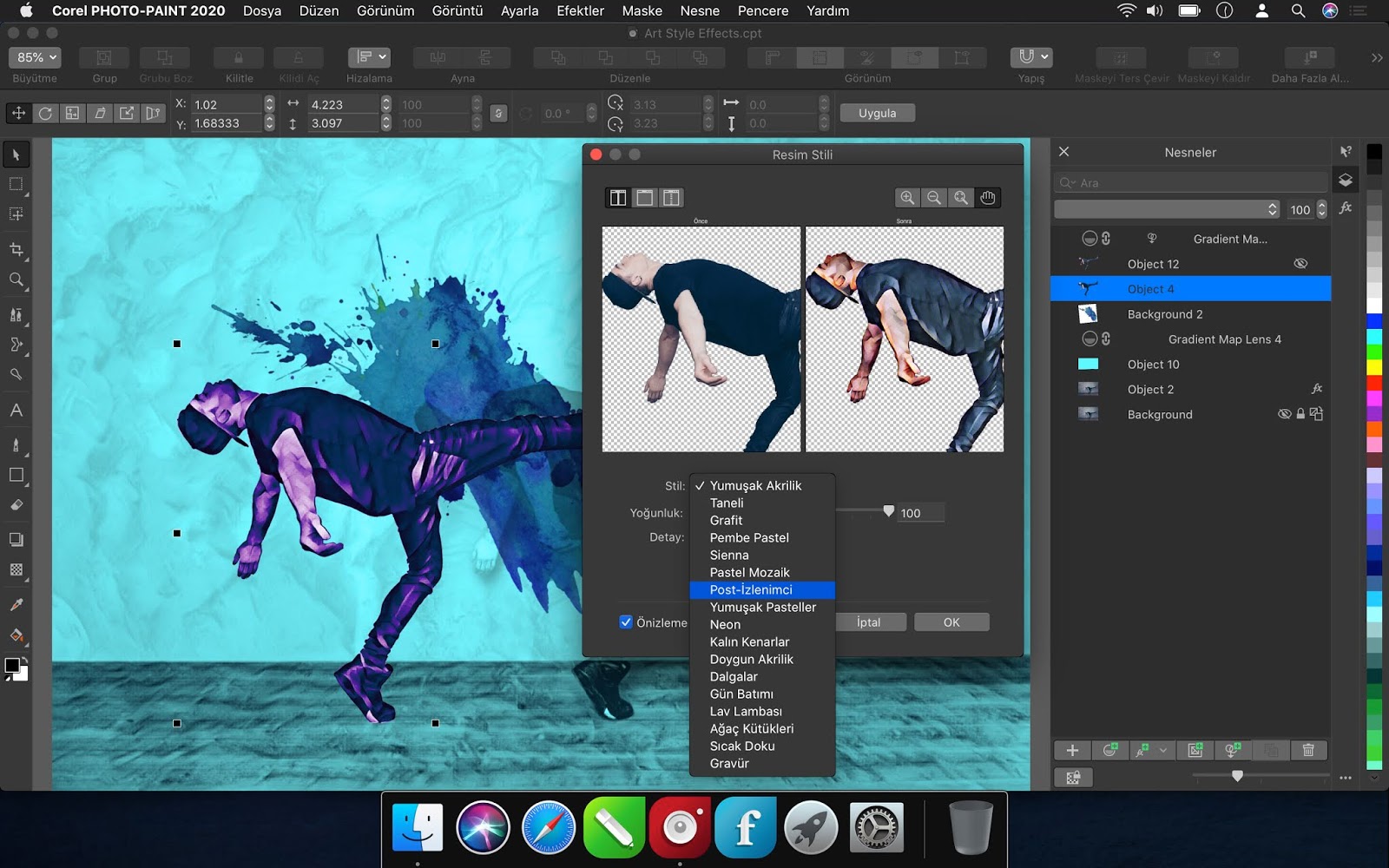Step the opacity 100 value stepper

[1322, 209]
